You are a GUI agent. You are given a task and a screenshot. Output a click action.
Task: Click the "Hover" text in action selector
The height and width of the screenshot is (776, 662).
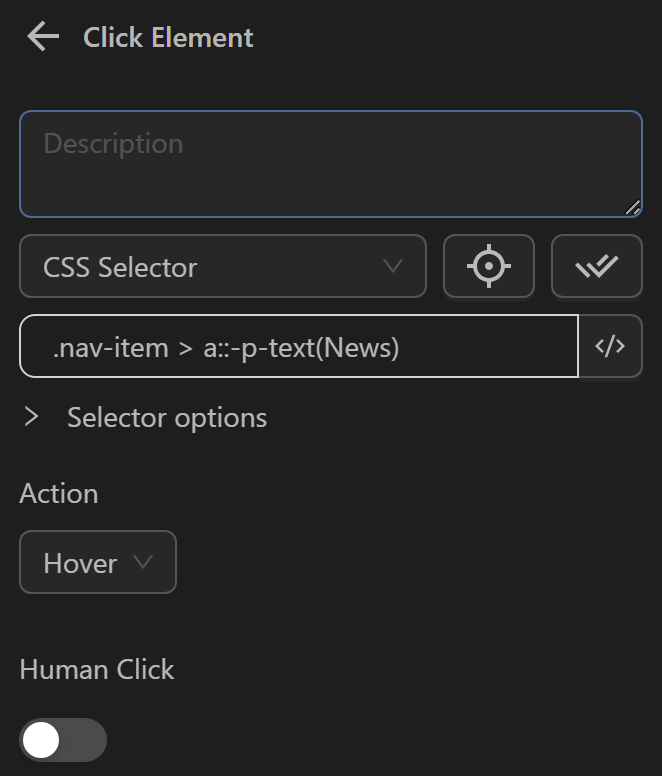80,563
